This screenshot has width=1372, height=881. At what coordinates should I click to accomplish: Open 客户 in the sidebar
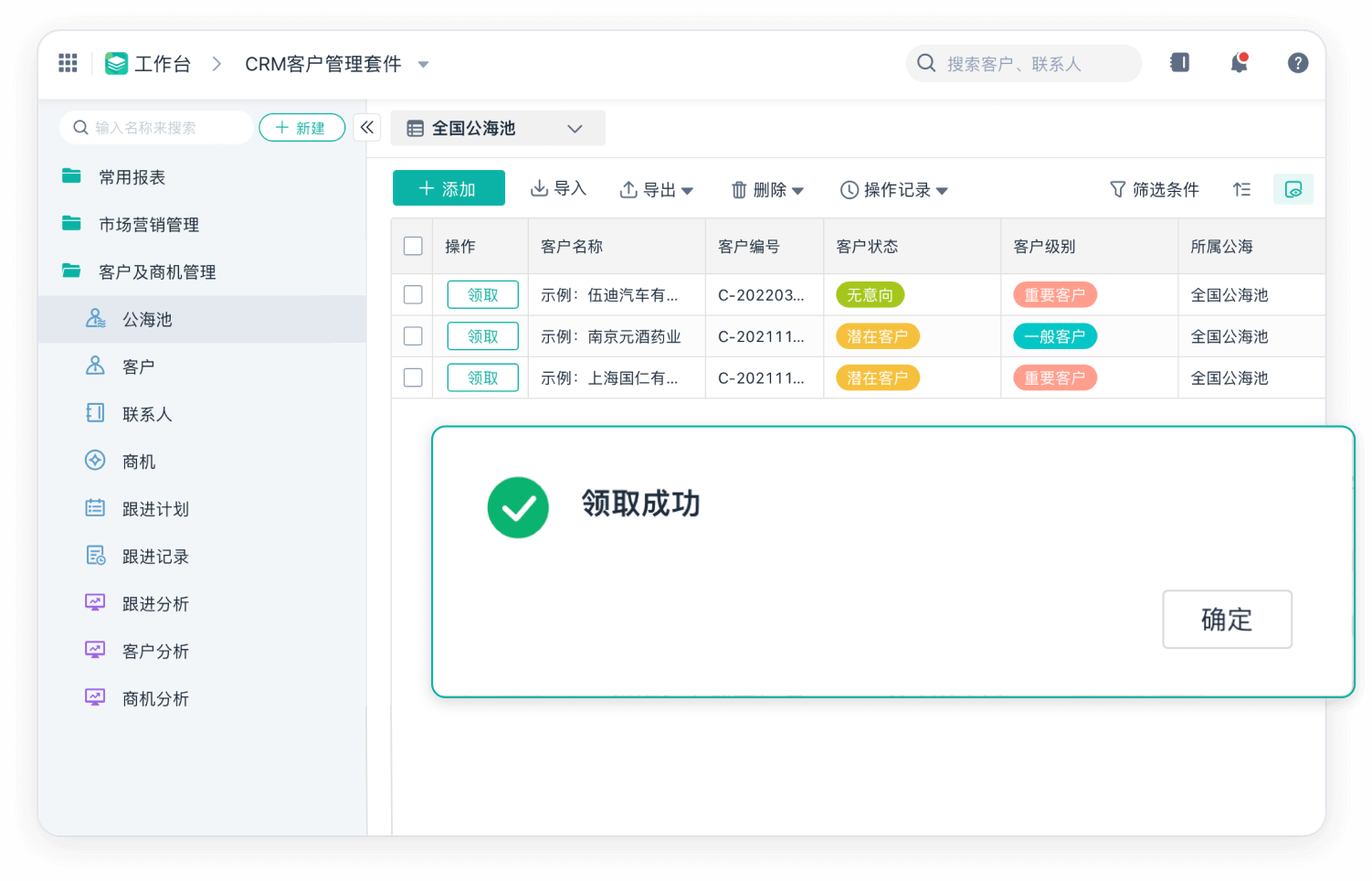[139, 366]
